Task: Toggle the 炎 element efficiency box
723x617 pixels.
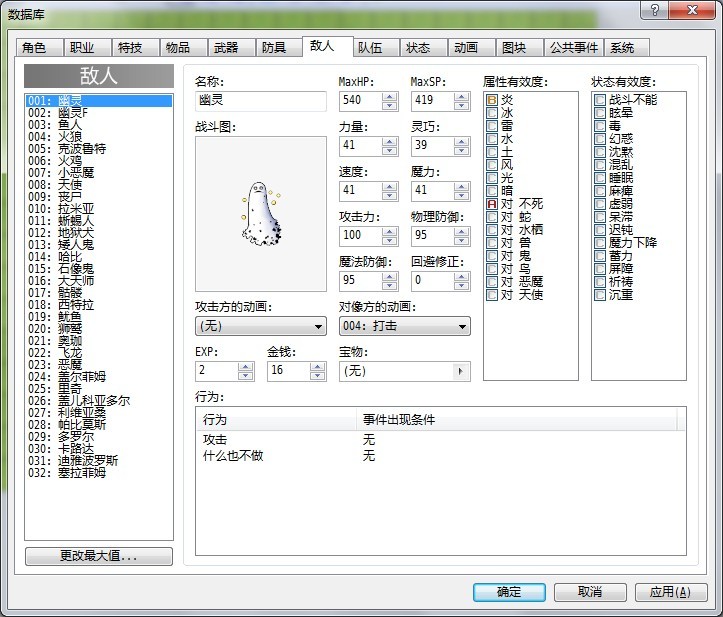Action: [492, 100]
